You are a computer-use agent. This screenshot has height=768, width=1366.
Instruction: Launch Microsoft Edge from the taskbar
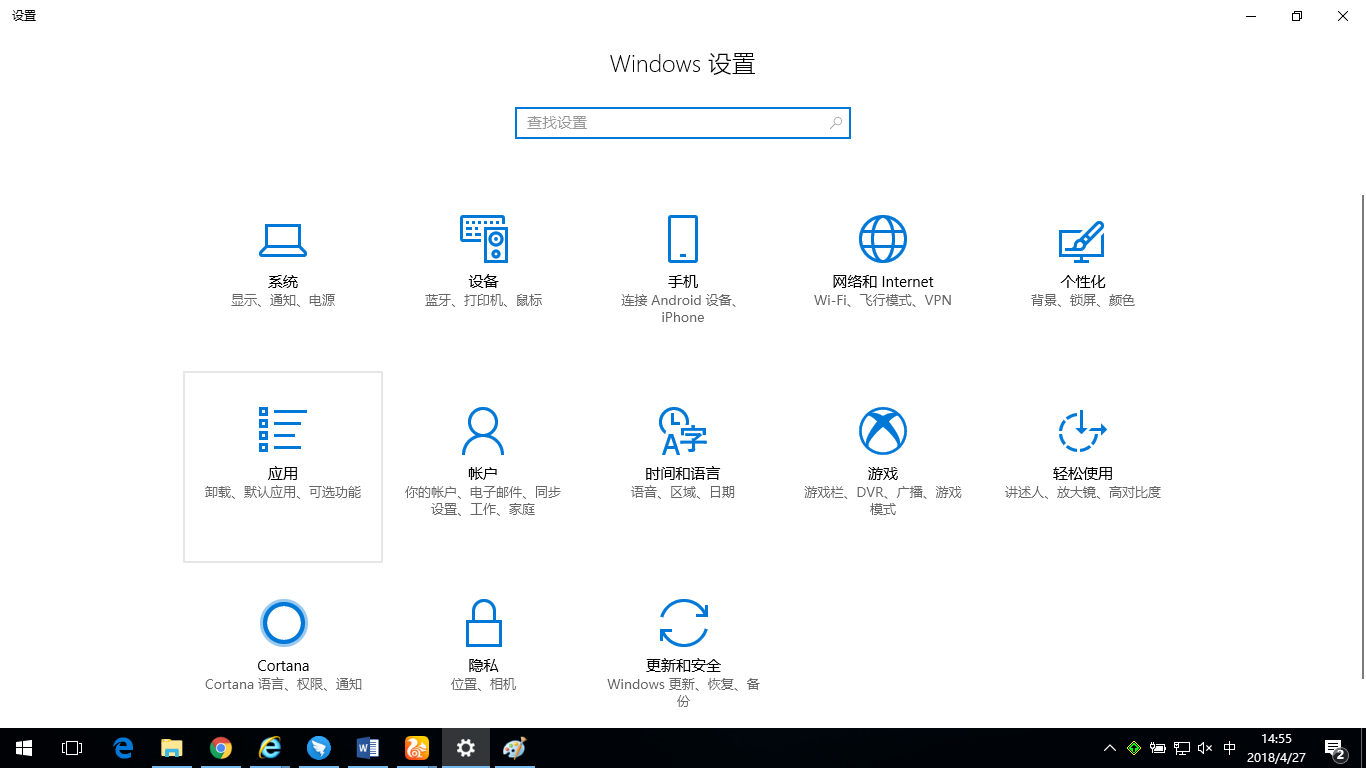click(x=123, y=748)
